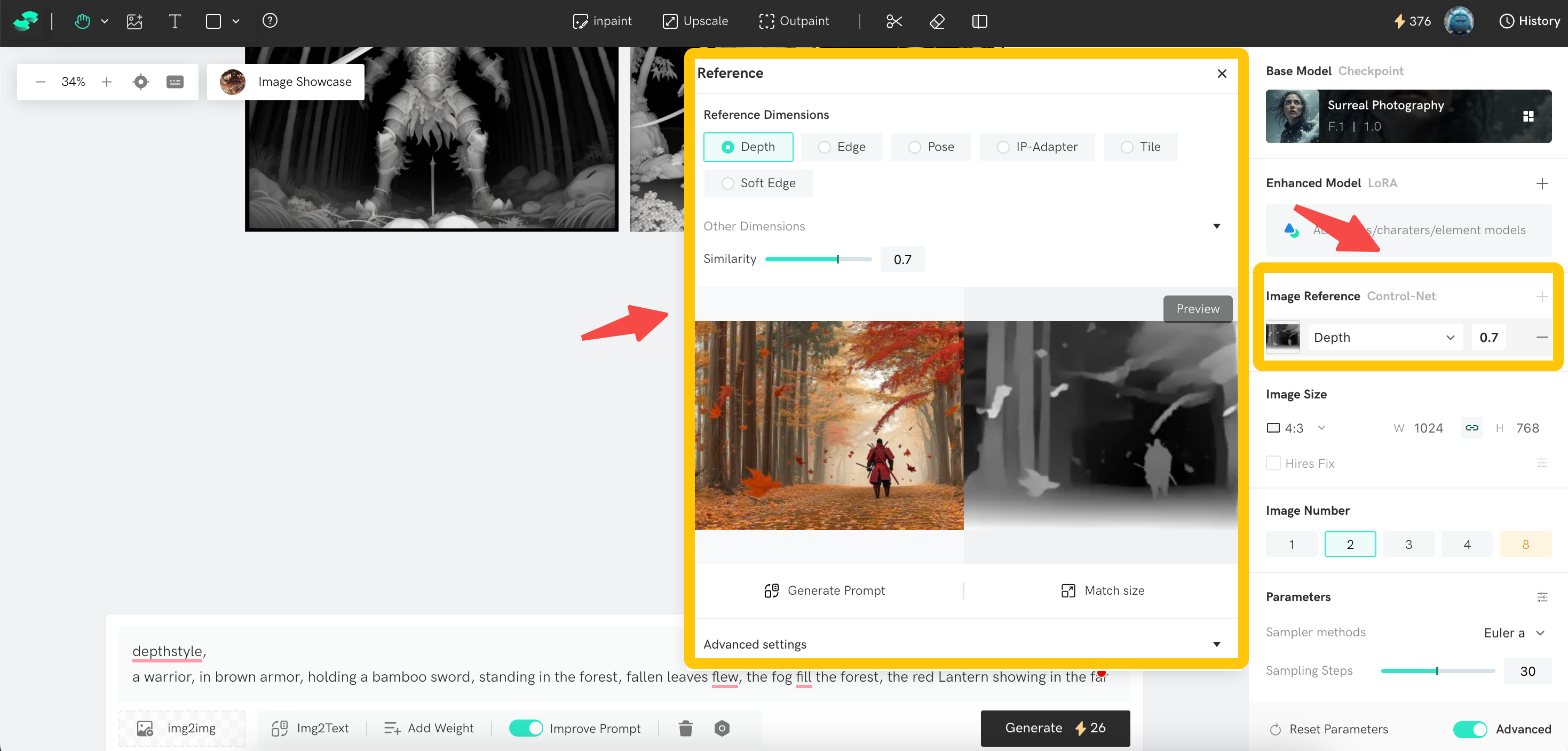Activate the inpaint tool

point(602,21)
